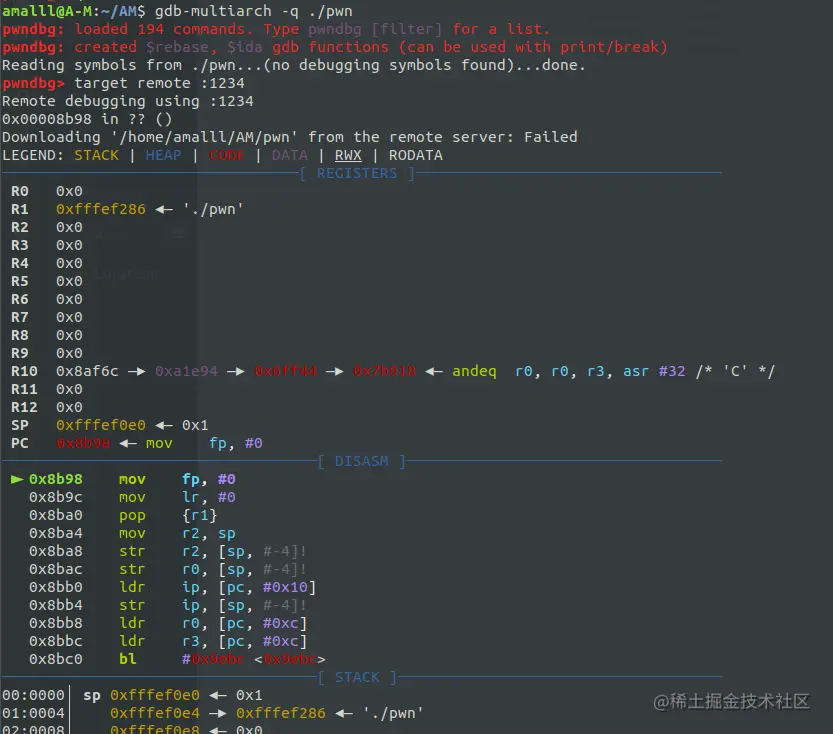Click R1 value 0xfffef286
The image size is (833, 734).
click(100, 209)
